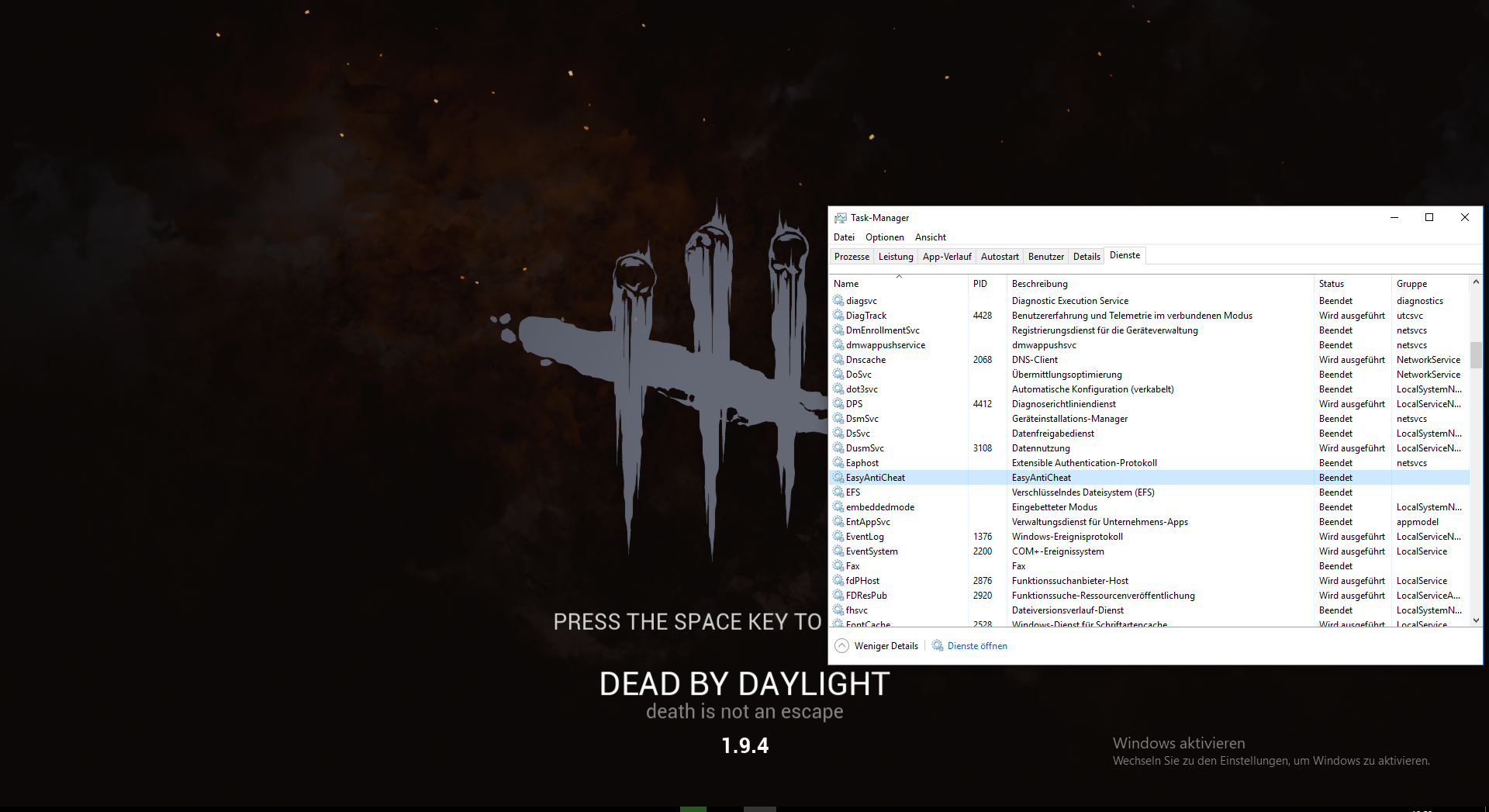Select the fdPHost PID 2876 cell

983,581
